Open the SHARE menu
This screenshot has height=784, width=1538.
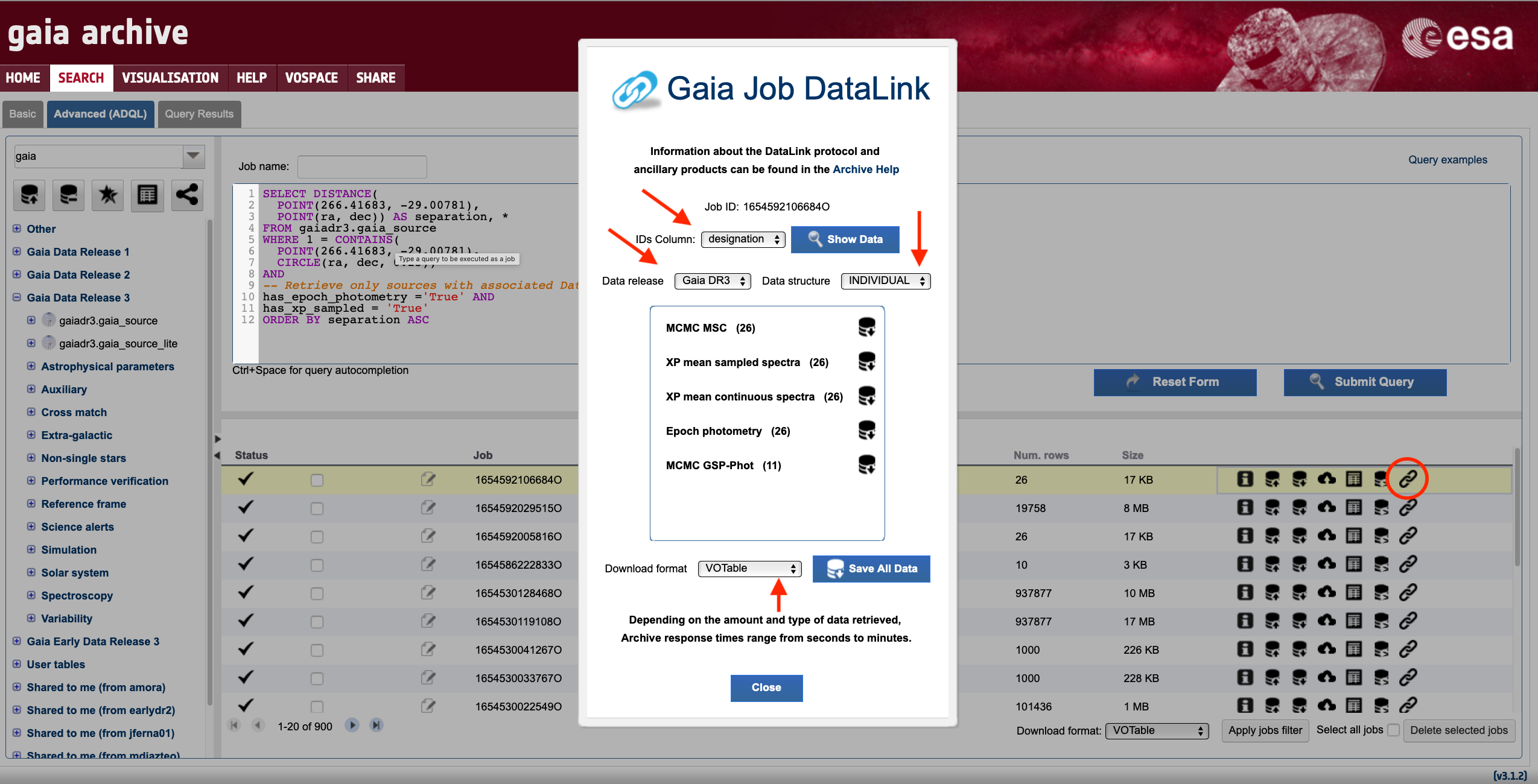pos(376,78)
